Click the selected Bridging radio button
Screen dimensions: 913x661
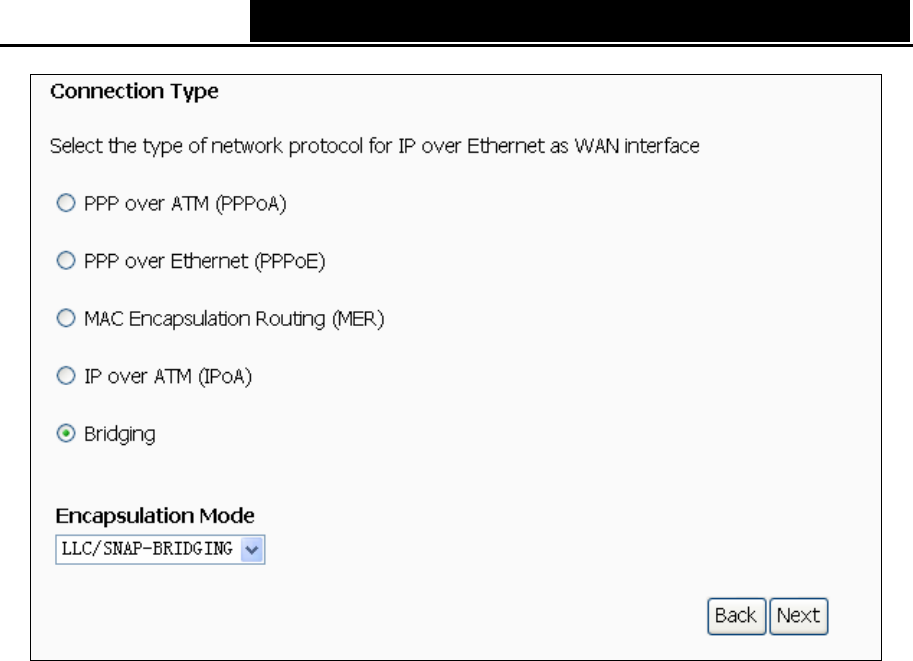[66, 433]
